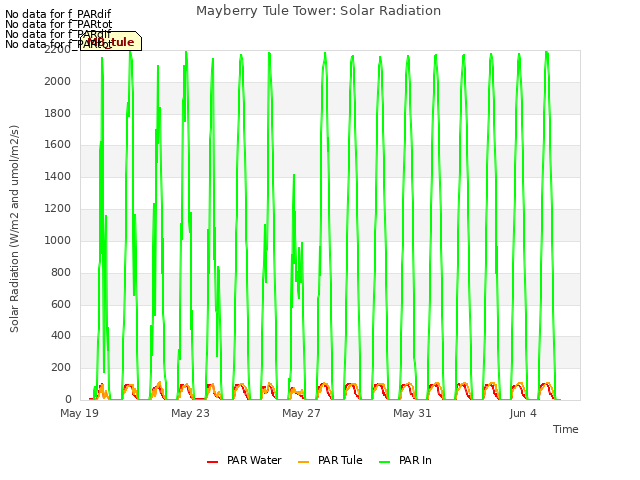
Task: Click the 1000 y-axis tick label
Action: click(x=58, y=240)
